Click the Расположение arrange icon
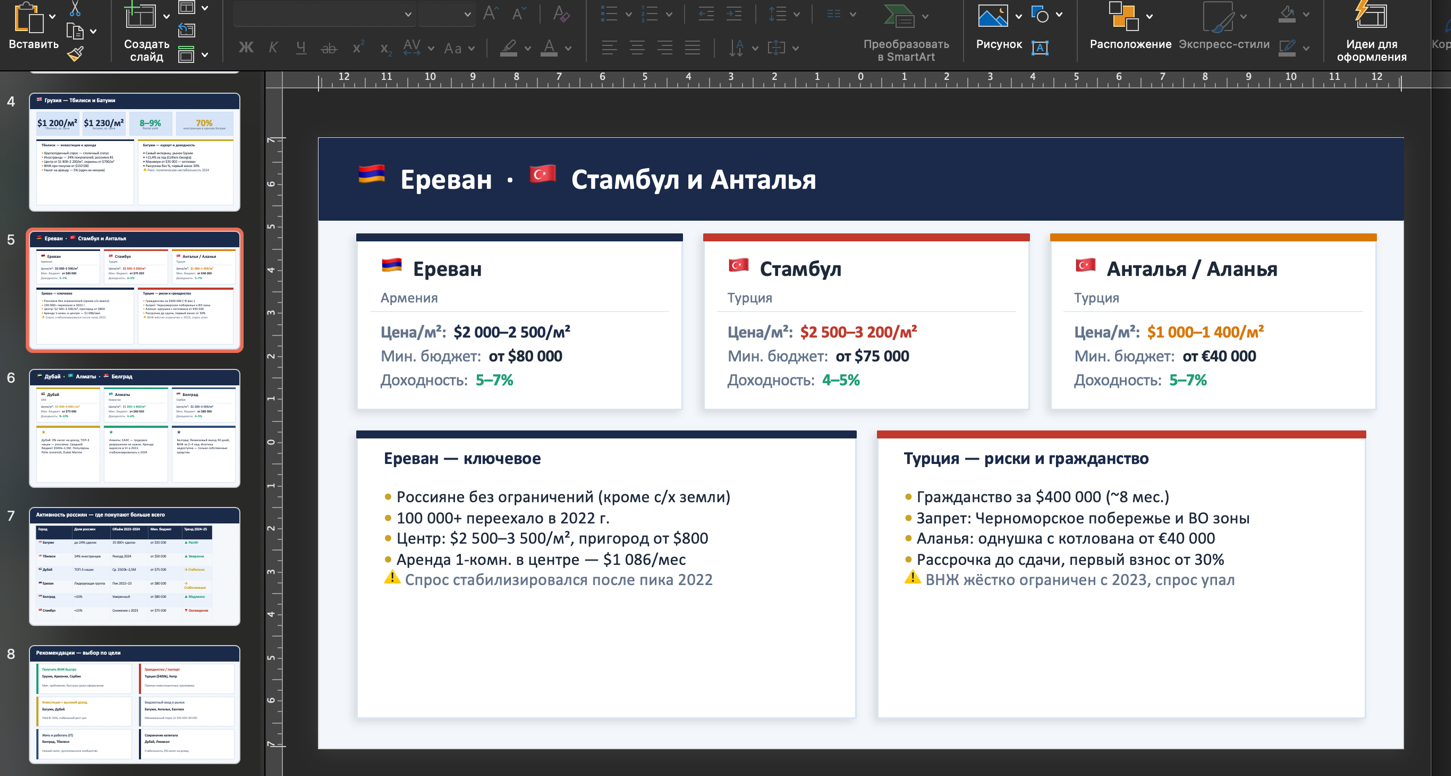 [x=1123, y=15]
